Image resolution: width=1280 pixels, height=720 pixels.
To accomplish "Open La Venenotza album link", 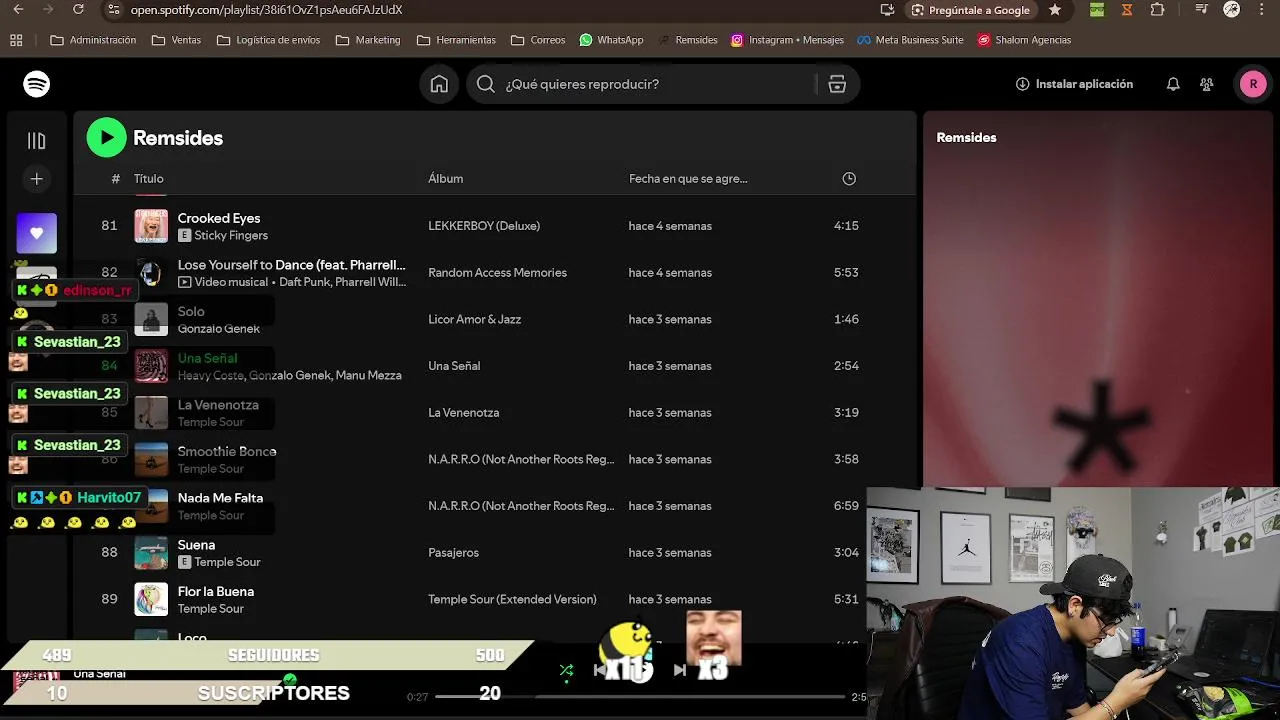I will pos(463,413).
